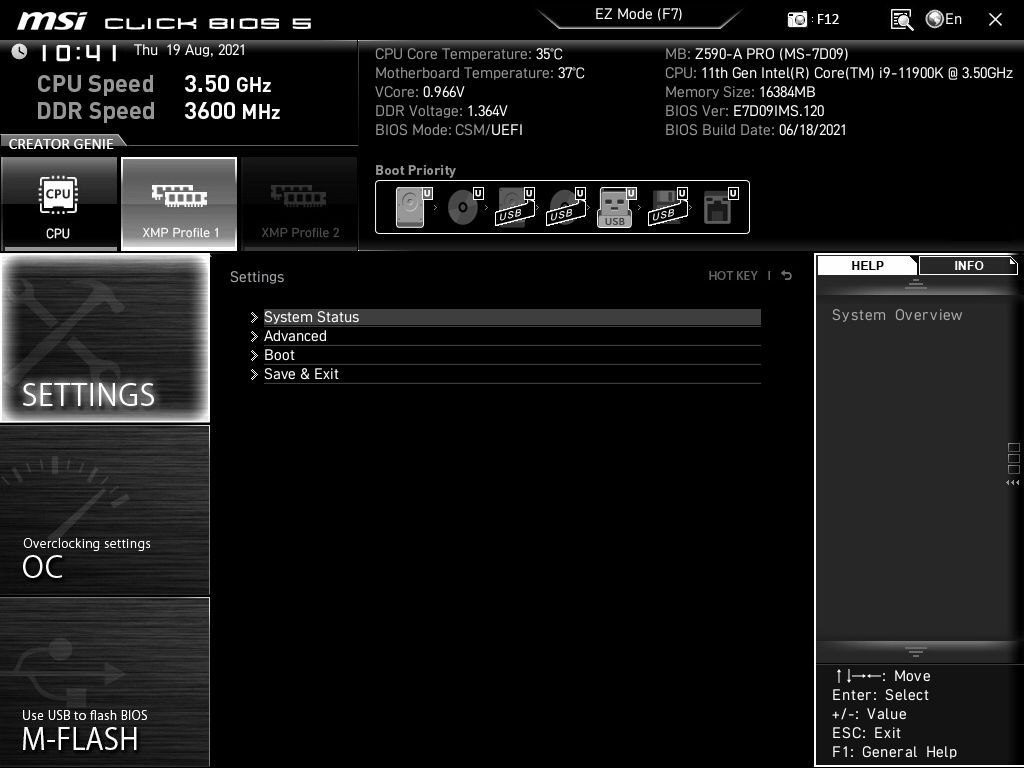This screenshot has height=768, width=1024.
Task: Click the VCore 0.966V reading
Action: [x=419, y=92]
